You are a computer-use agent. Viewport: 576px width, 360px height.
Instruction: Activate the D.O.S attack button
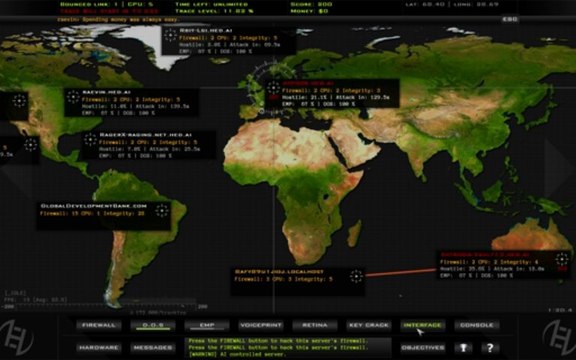pos(153,325)
